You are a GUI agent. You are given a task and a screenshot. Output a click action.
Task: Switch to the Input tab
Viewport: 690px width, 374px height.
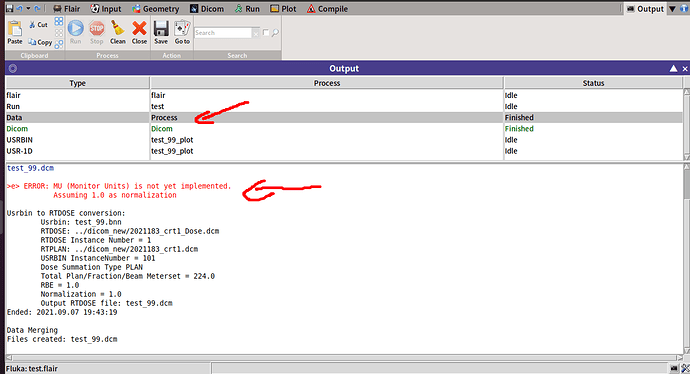[106, 9]
